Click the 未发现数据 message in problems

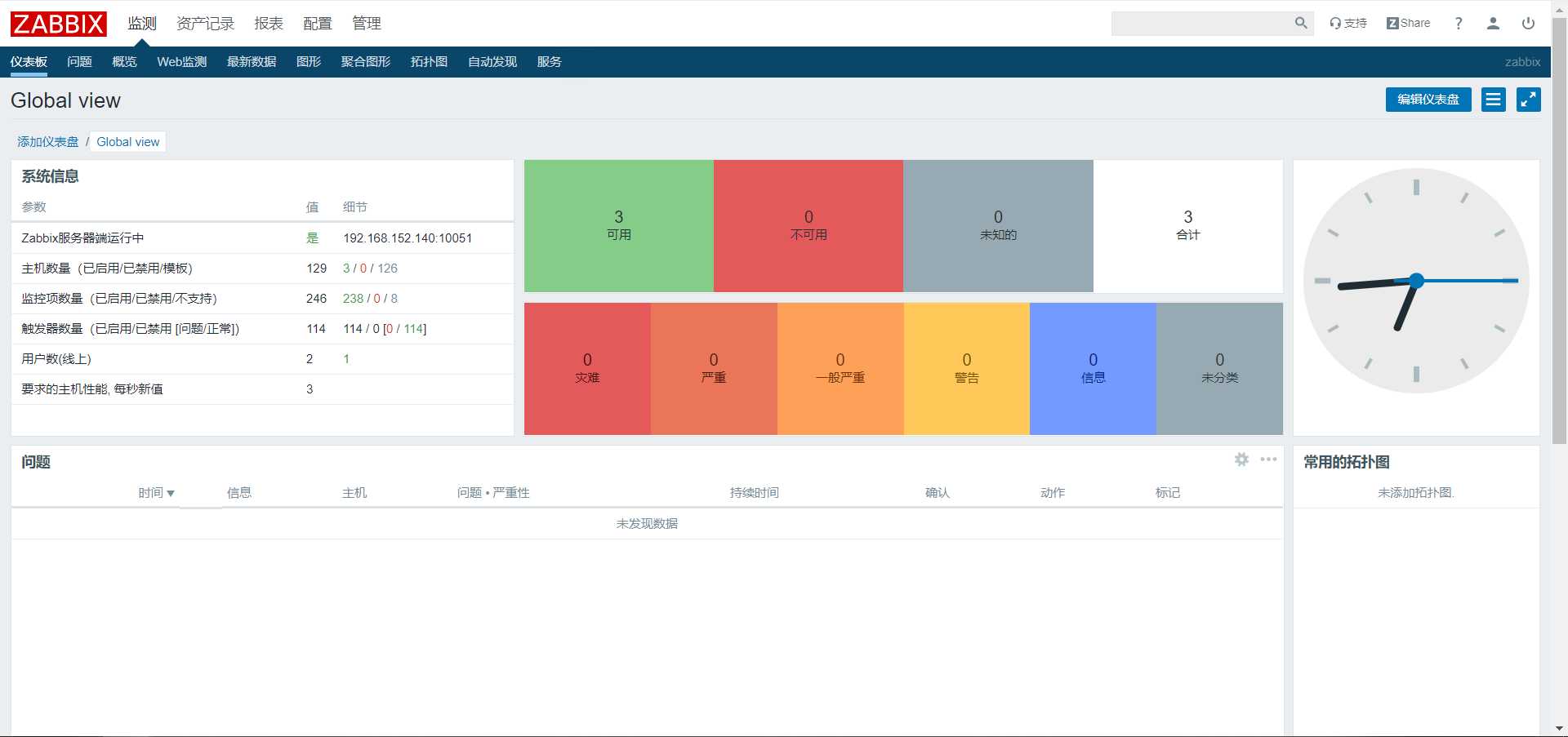coord(647,524)
